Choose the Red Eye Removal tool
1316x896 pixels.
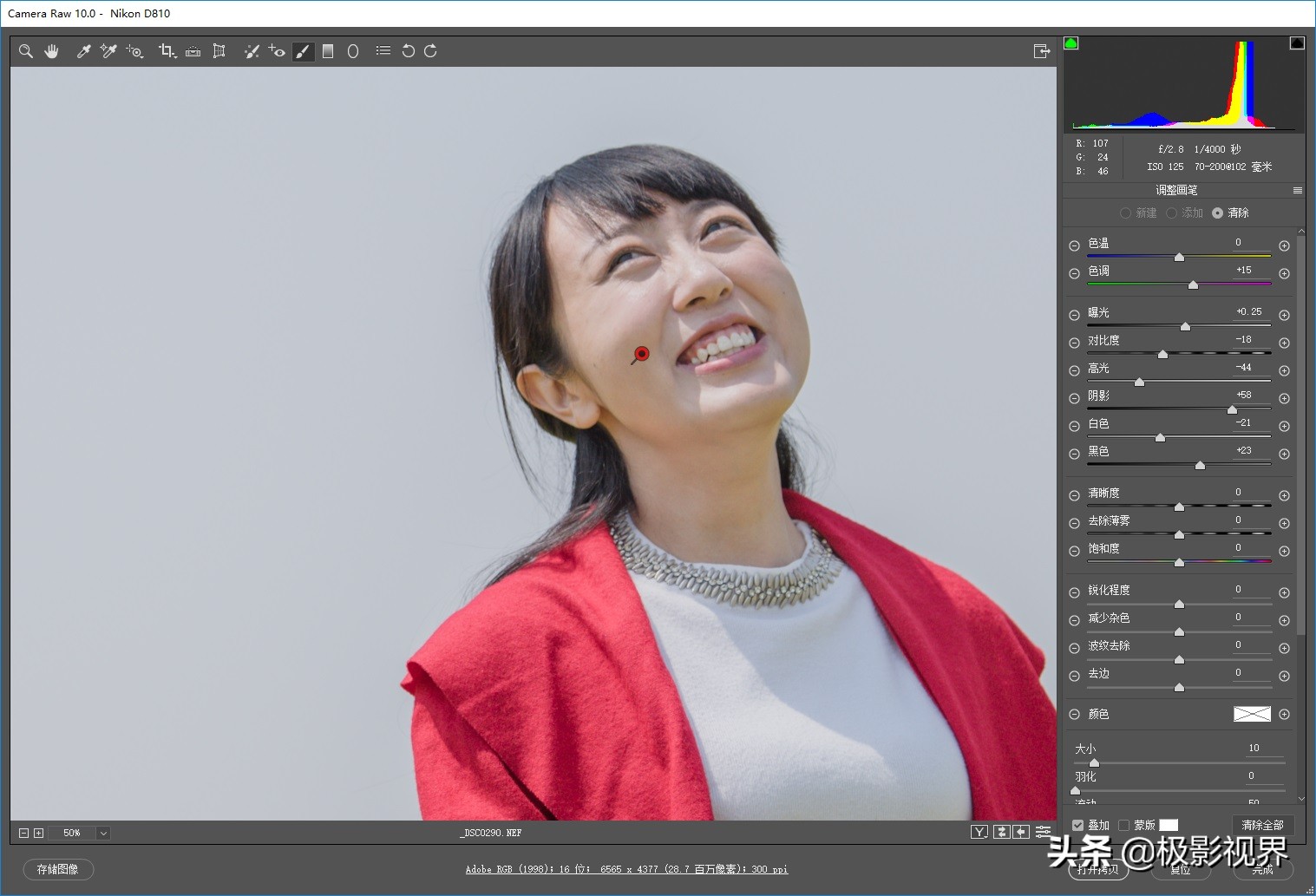point(277,51)
